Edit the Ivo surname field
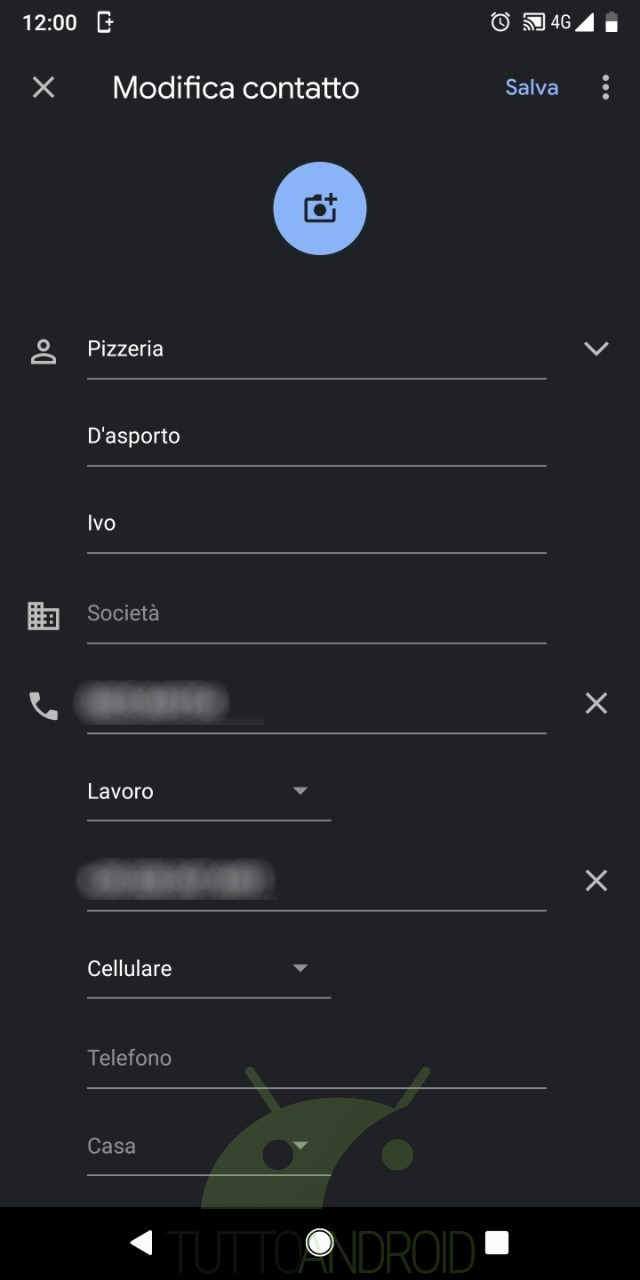This screenshot has height=1280, width=640. pos(316,524)
